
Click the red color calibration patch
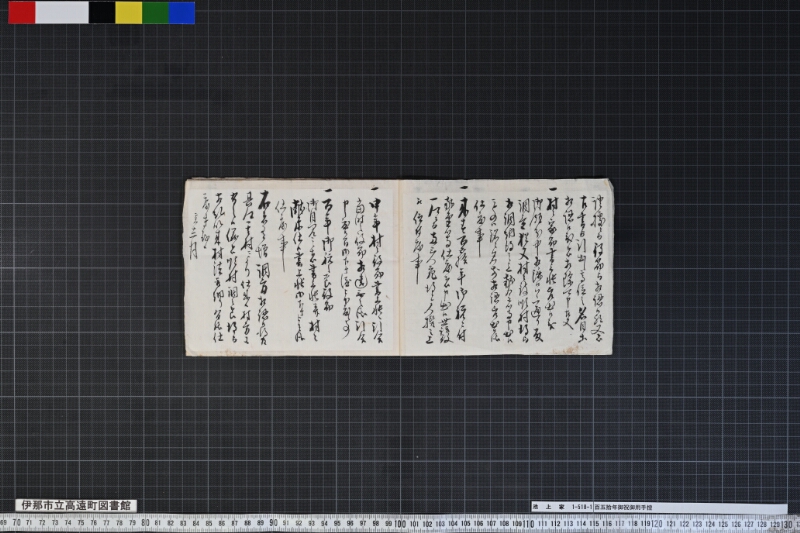22,13
